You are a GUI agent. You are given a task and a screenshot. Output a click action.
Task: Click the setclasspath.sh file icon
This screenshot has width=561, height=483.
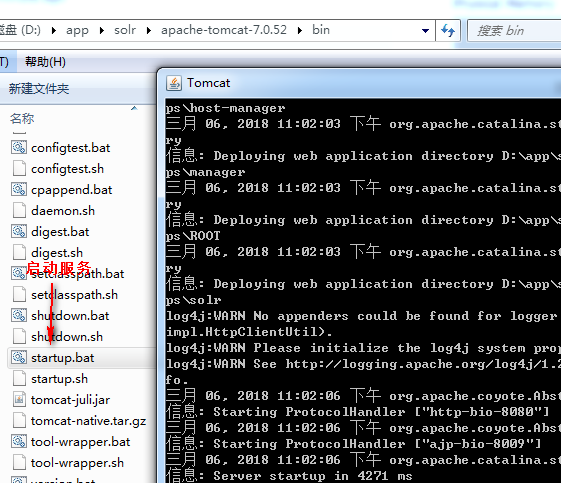tap(19, 294)
